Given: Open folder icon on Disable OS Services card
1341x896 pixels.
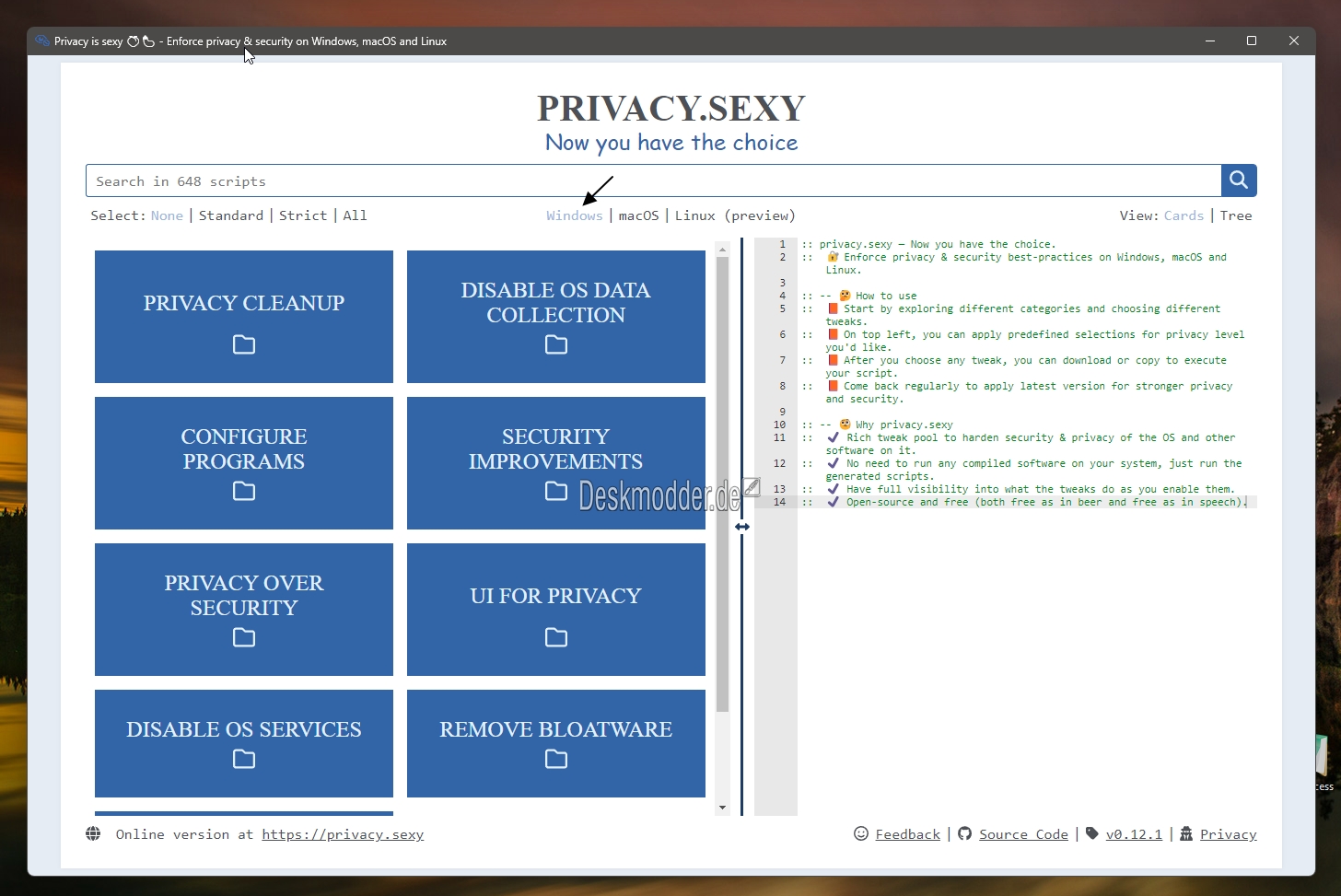Looking at the screenshot, I should (x=244, y=759).
